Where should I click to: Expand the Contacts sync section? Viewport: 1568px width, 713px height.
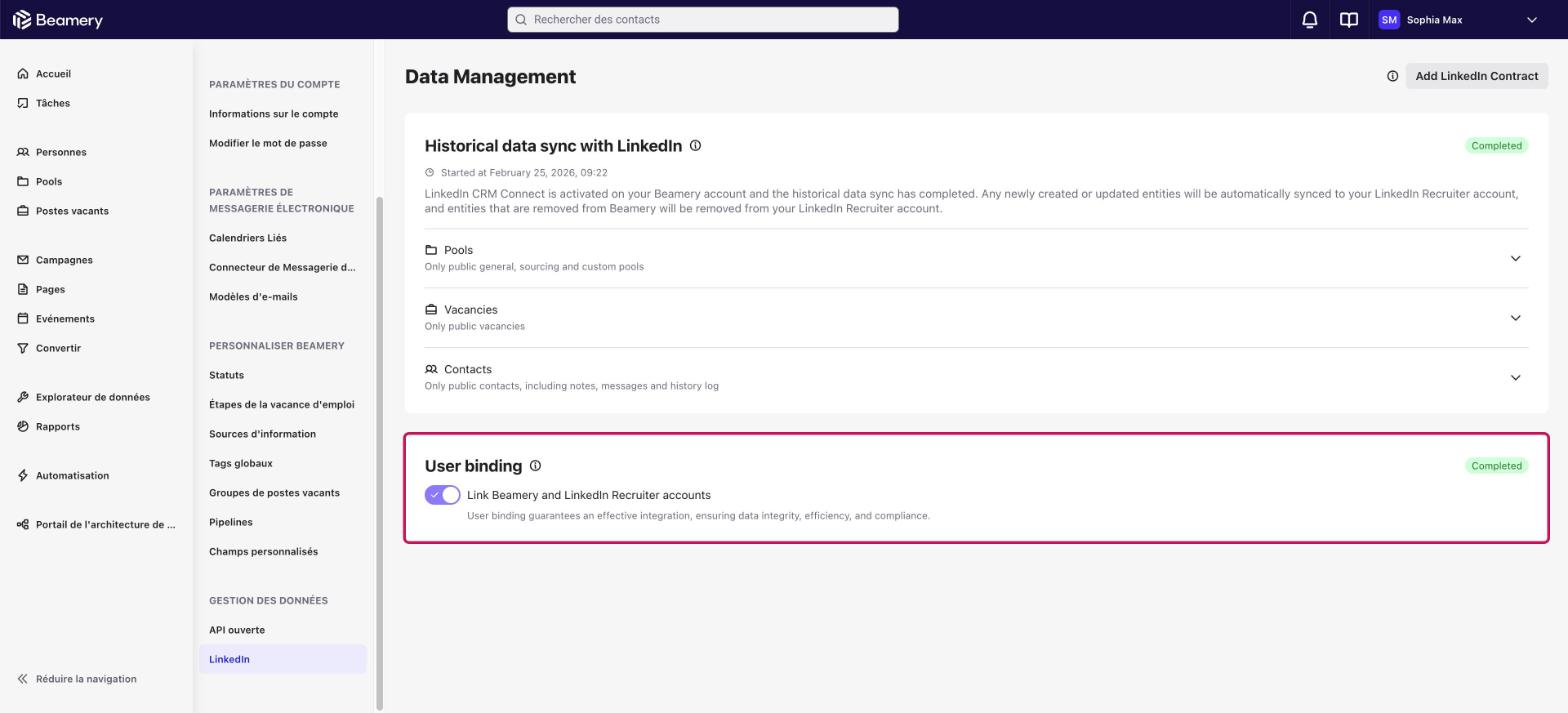pyautogui.click(x=1515, y=378)
